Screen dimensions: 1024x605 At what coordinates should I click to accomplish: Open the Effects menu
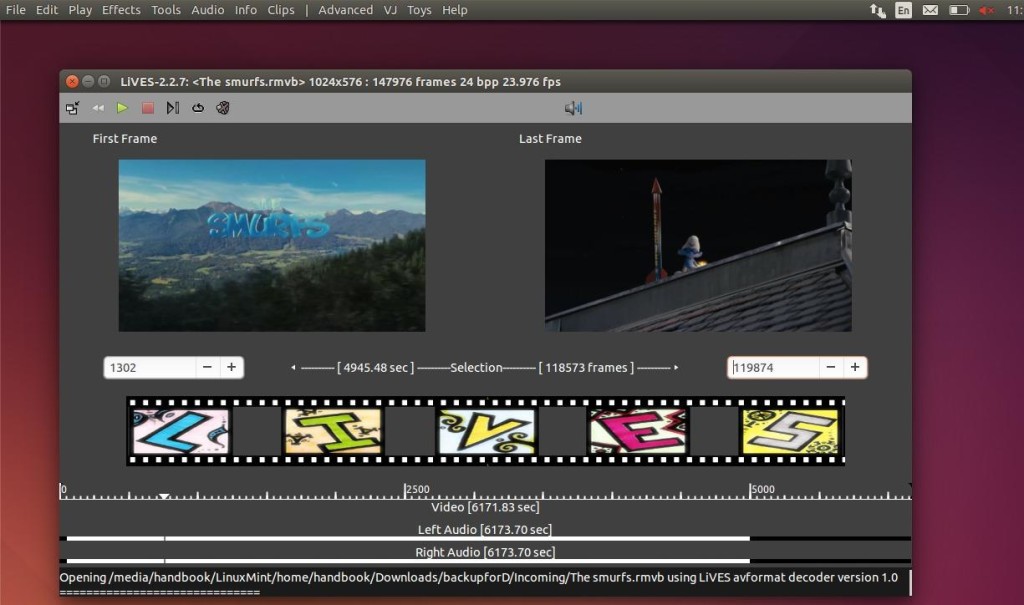tap(121, 10)
